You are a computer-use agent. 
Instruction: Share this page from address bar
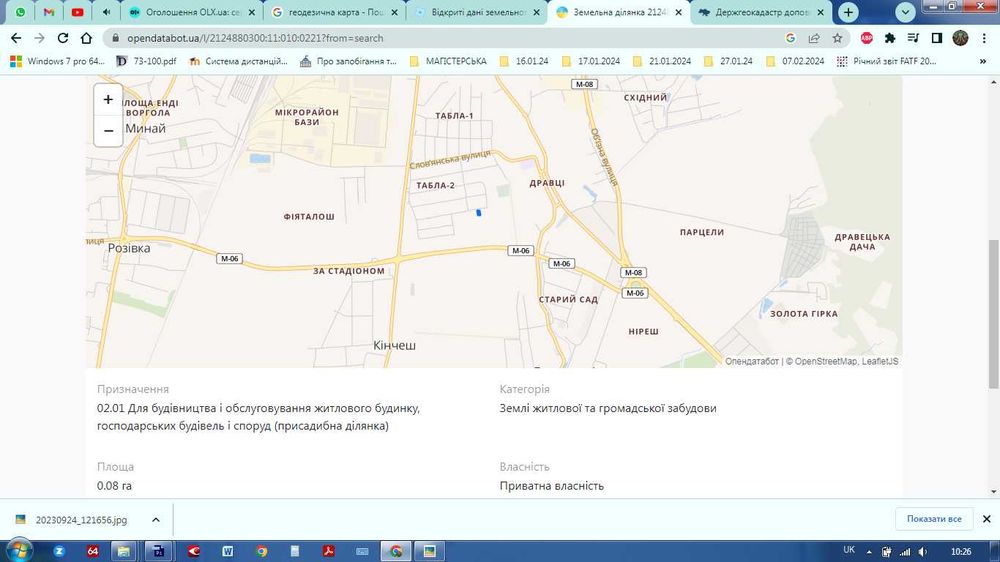(x=814, y=38)
